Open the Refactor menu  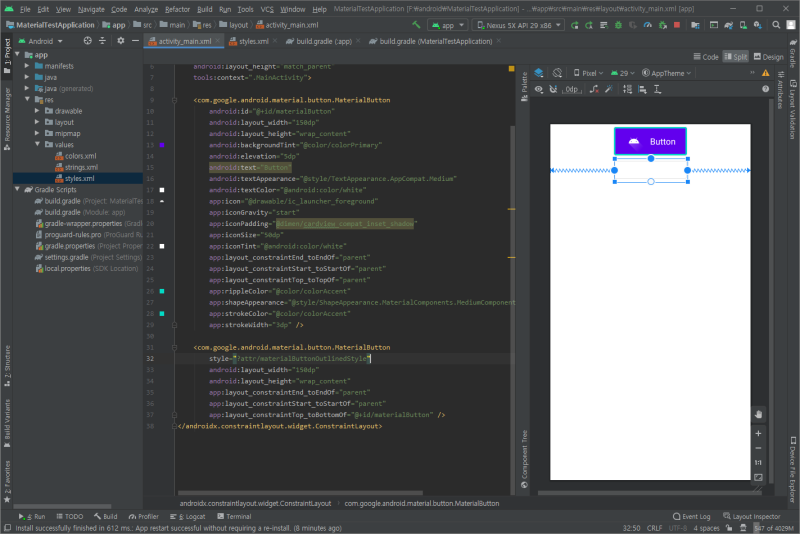pos(177,8)
